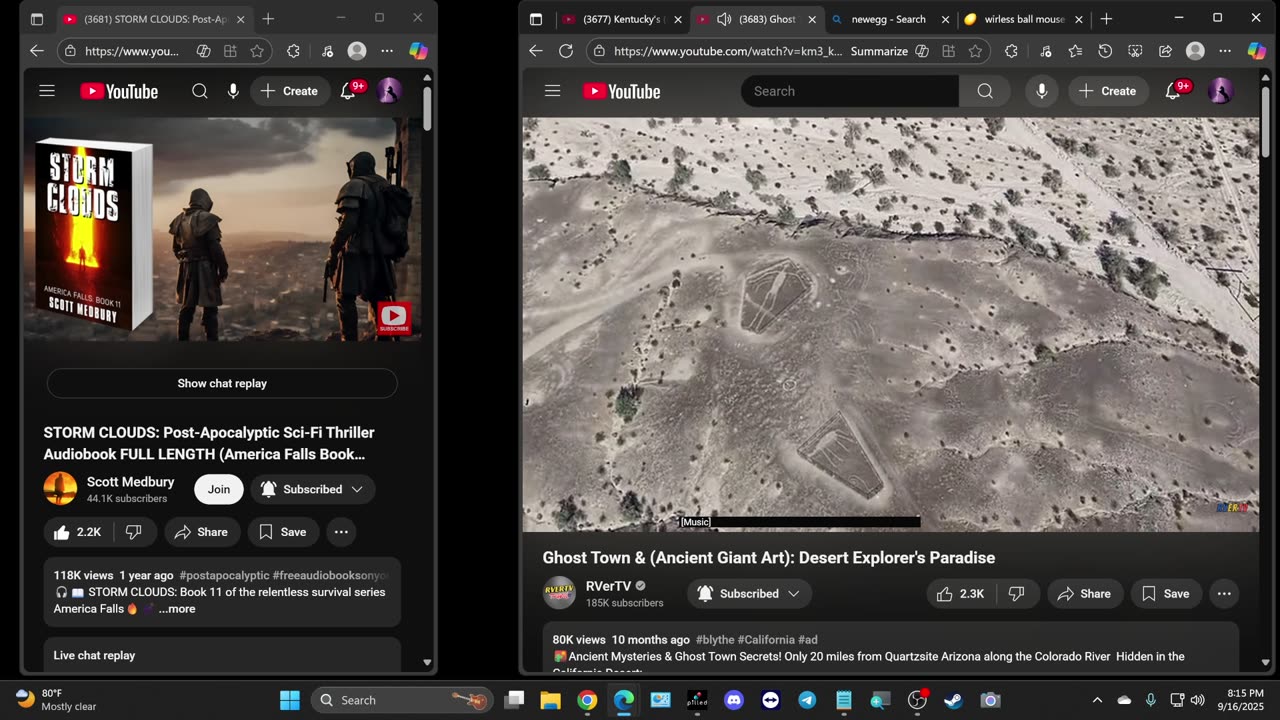
Task: Click the Scott Medbury channel avatar
Action: [x=60, y=489]
